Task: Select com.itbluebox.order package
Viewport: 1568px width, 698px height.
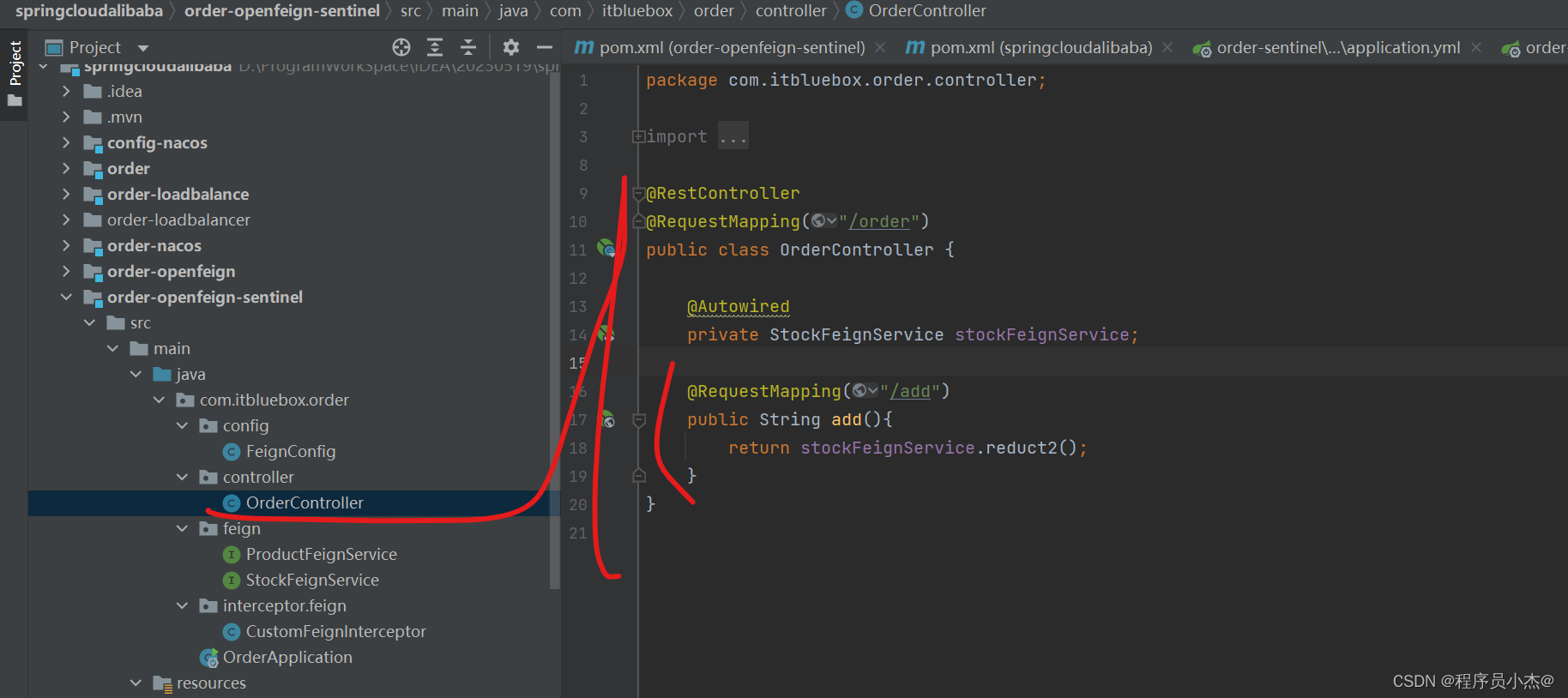Action: tap(274, 400)
